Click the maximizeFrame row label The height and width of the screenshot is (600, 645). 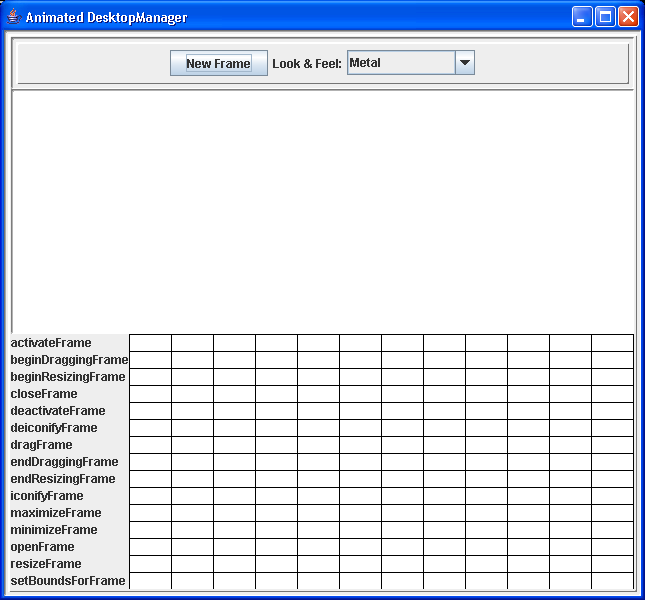coord(56,513)
